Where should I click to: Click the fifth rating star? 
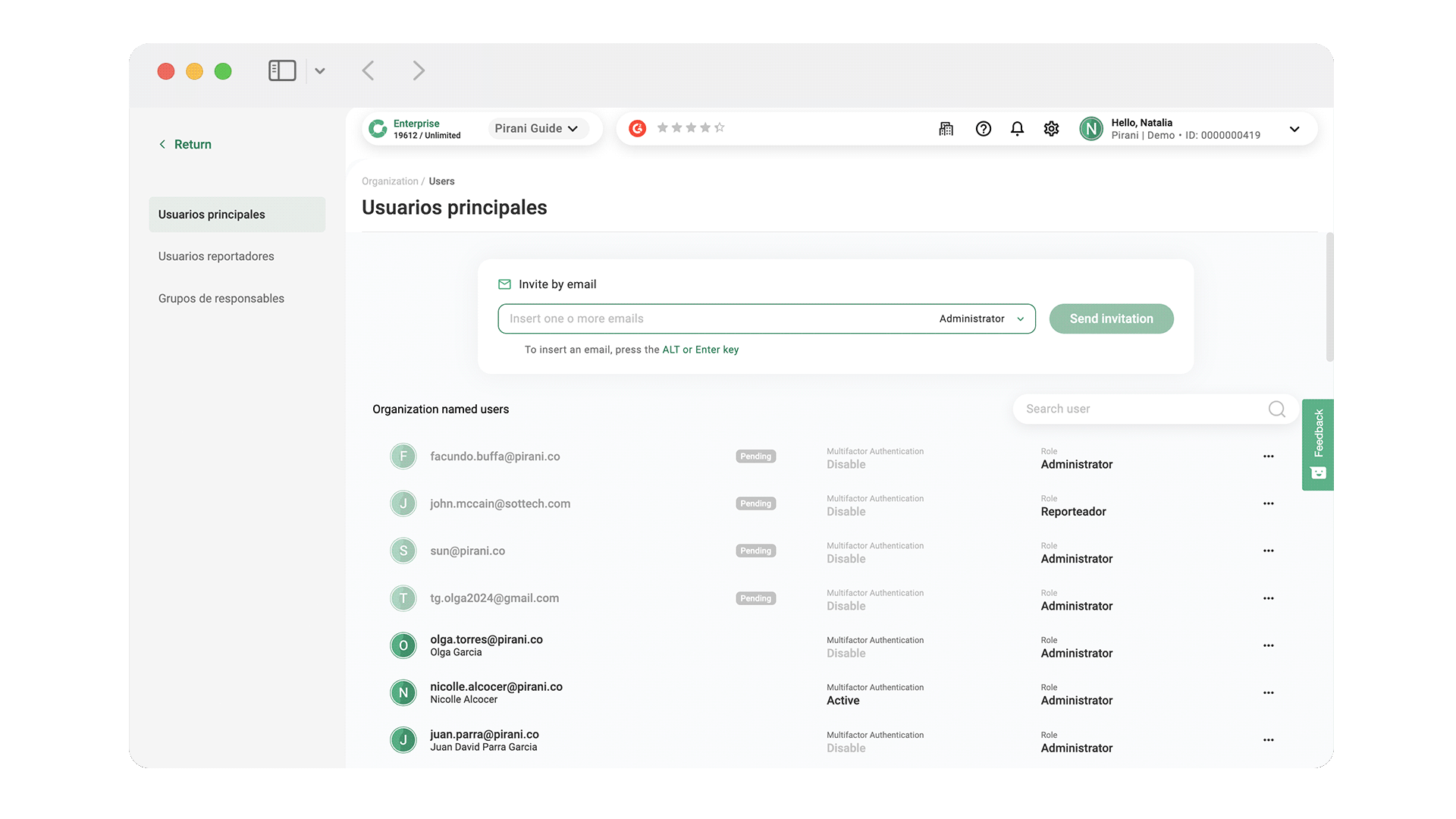(720, 127)
